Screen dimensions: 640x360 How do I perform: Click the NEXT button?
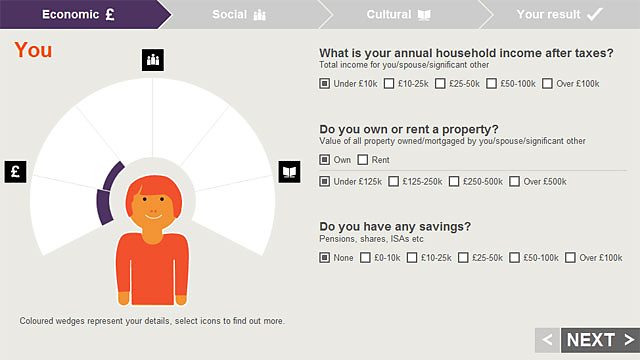[x=600, y=340]
